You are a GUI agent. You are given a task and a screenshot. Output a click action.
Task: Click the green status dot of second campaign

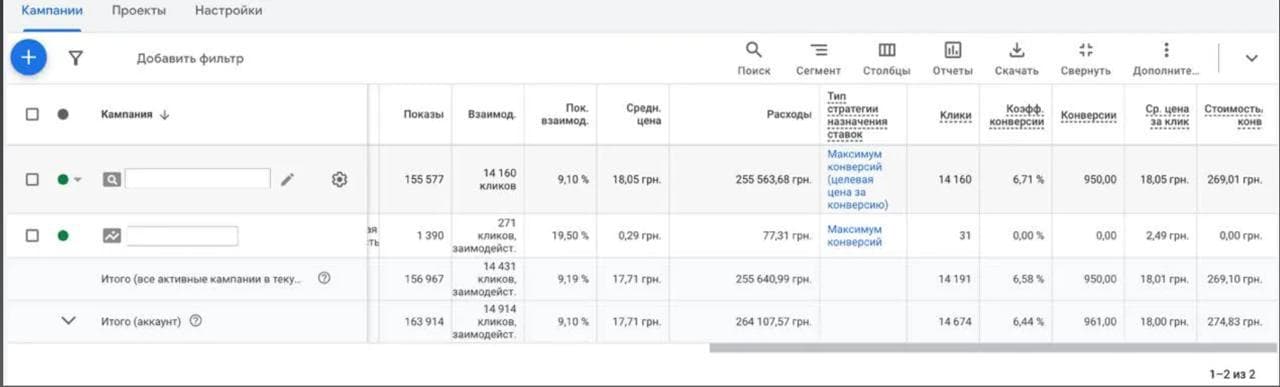[63, 236]
